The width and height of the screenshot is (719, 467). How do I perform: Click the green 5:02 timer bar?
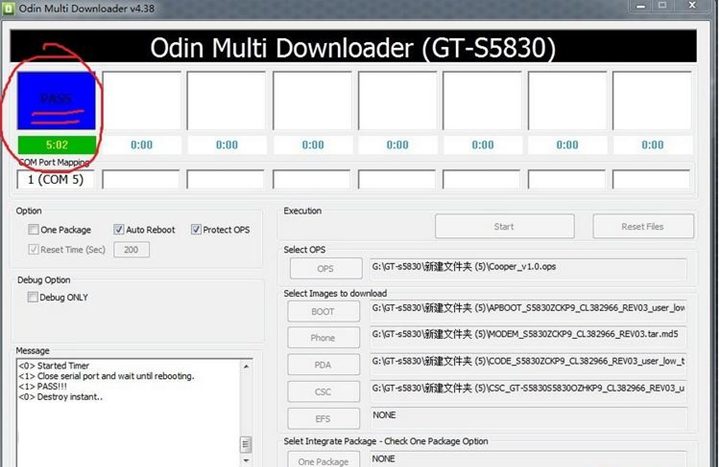coord(57,145)
